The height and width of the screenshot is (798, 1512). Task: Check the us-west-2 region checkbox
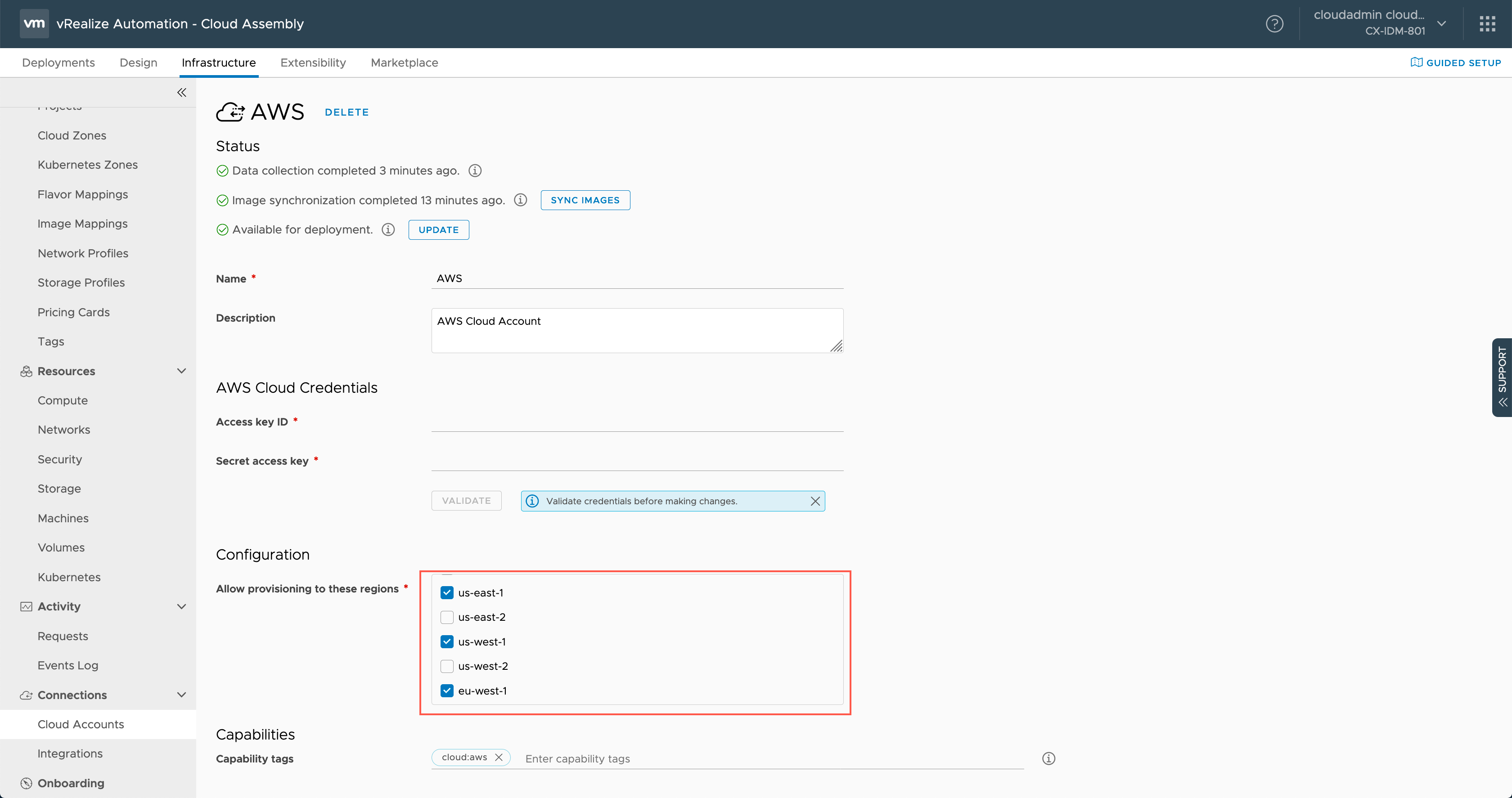pyautogui.click(x=447, y=666)
